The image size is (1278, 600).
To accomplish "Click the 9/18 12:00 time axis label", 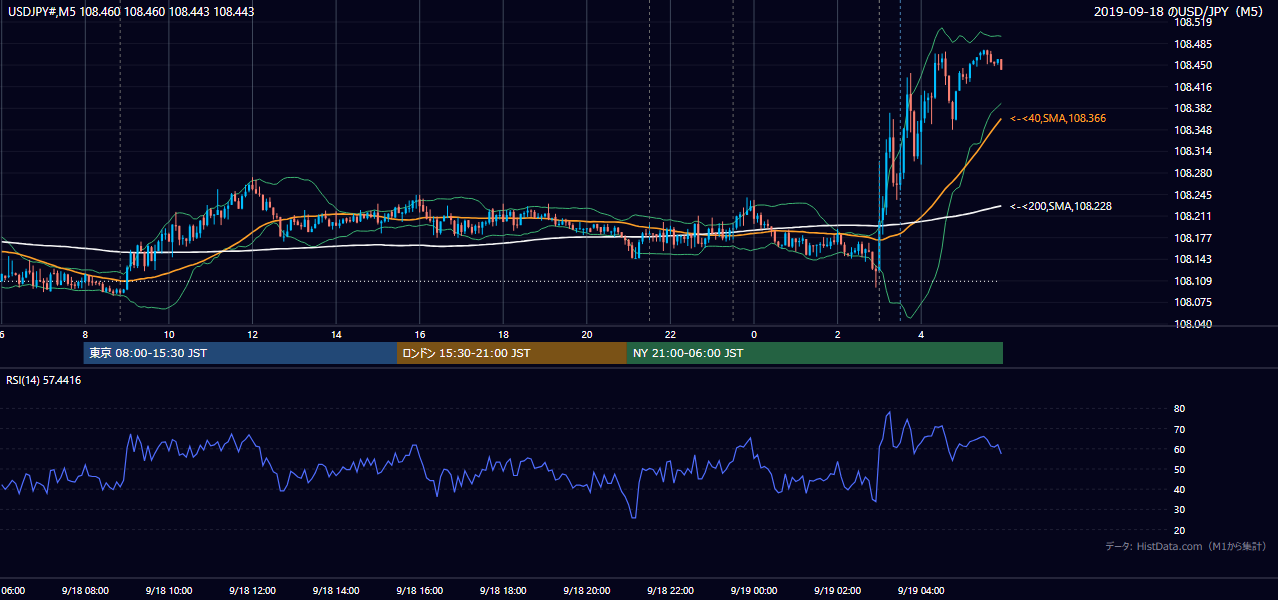I will (252, 591).
